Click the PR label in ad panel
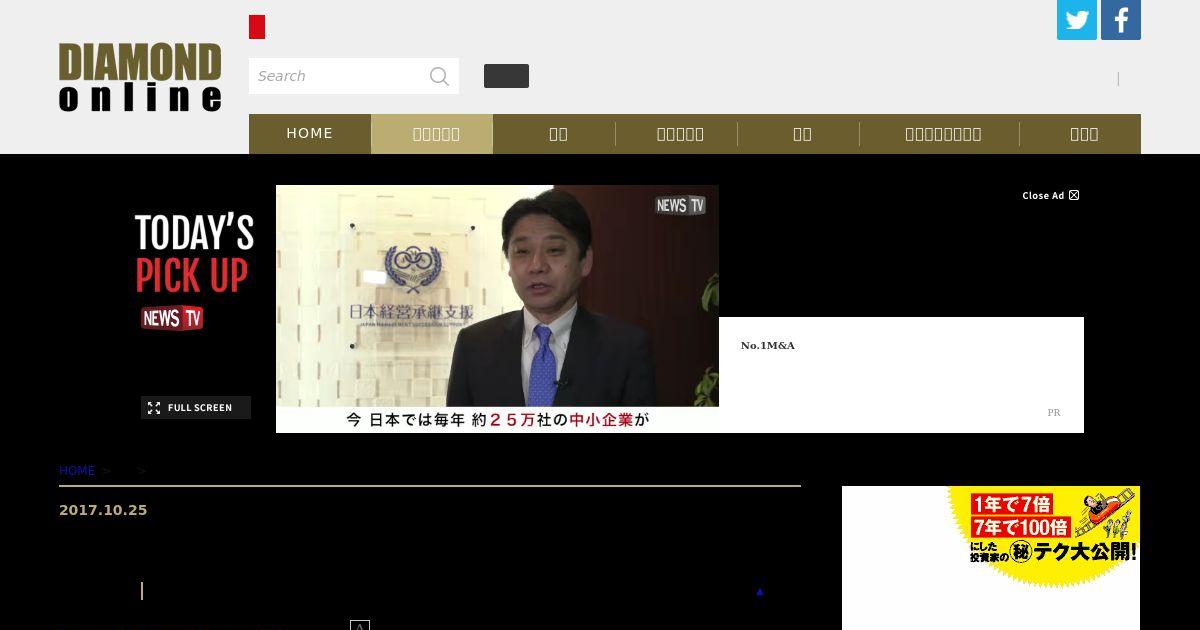 tap(1054, 412)
